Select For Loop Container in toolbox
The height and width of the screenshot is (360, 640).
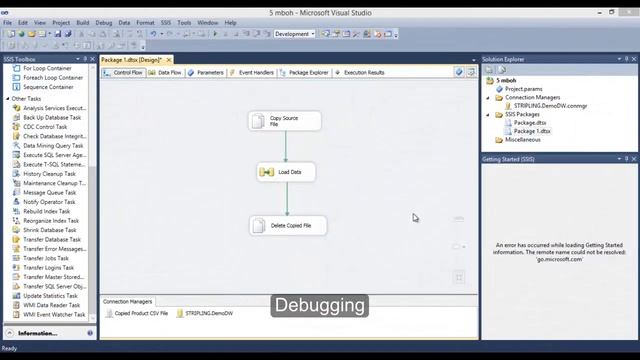pyautogui.click(x=47, y=68)
